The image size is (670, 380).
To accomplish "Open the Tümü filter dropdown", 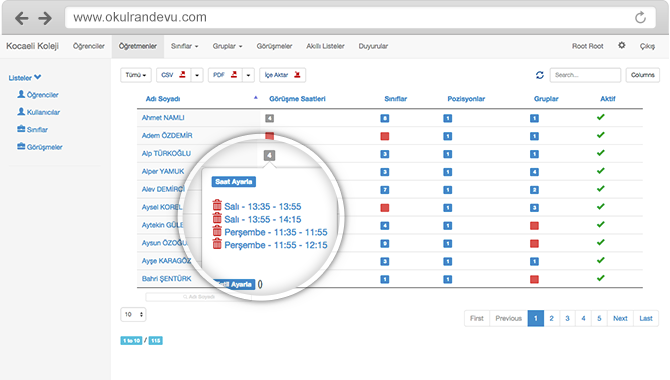I will click(x=136, y=75).
